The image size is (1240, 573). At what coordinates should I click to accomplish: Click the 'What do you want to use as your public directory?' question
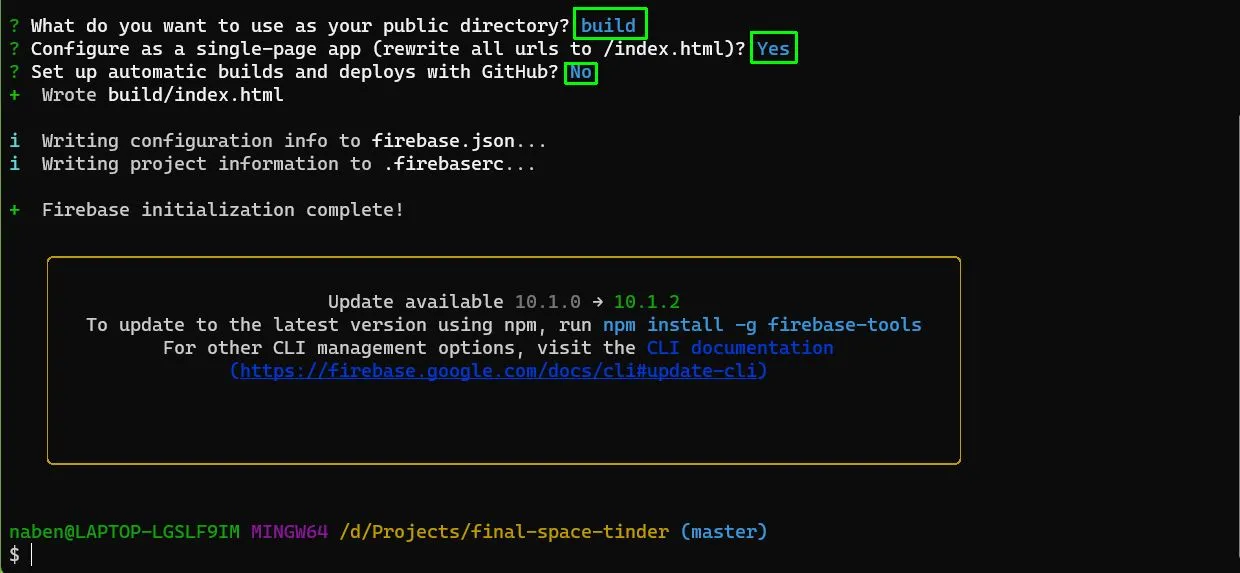(300, 25)
